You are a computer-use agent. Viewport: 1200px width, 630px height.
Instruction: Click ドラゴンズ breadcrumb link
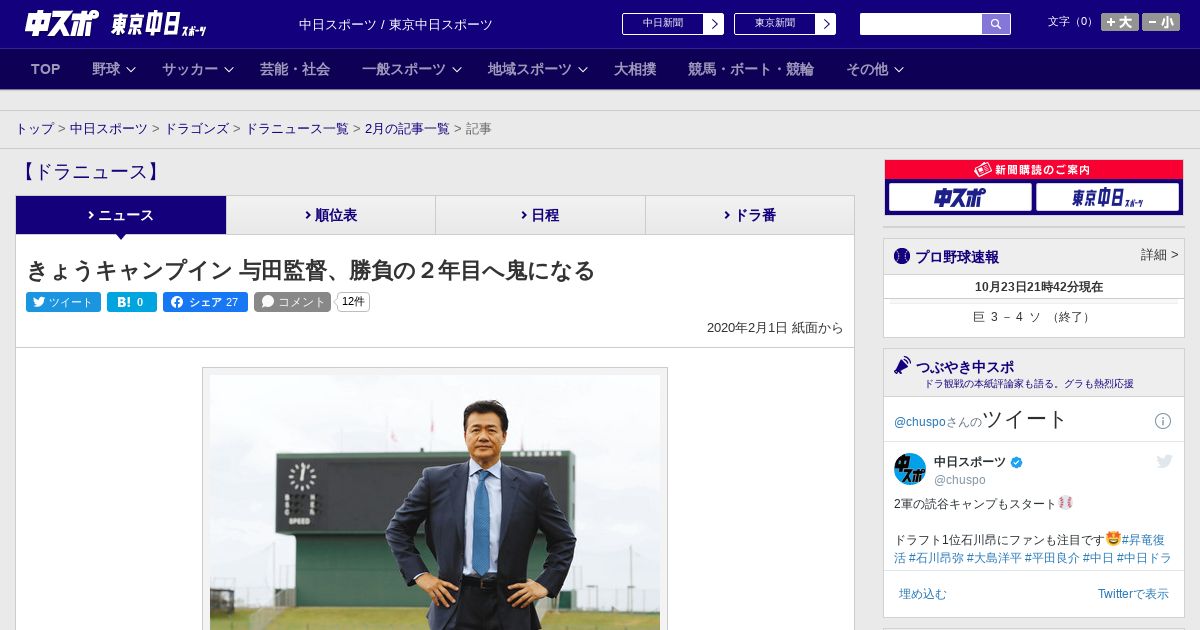click(x=196, y=129)
